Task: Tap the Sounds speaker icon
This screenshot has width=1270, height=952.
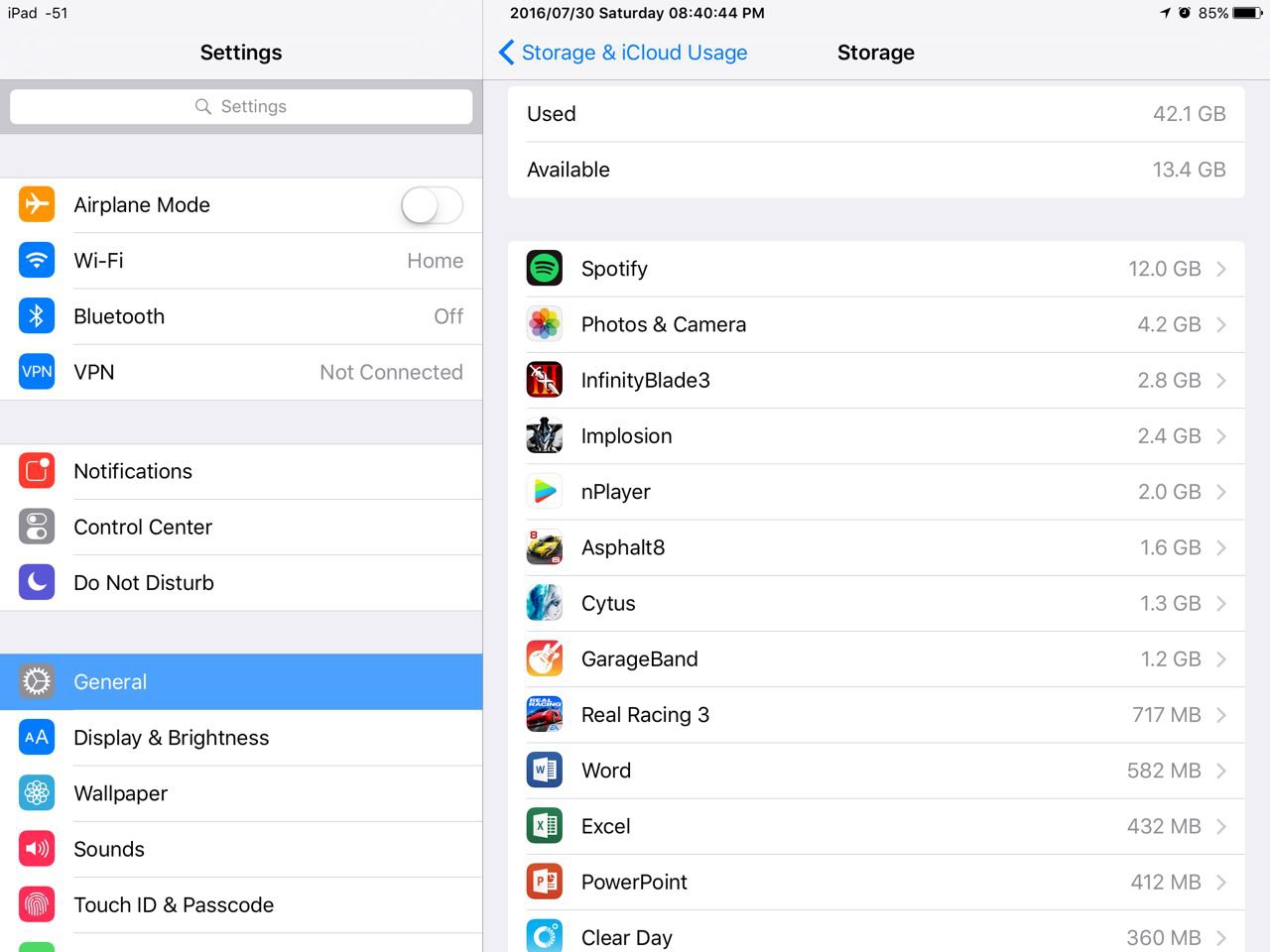Action: pyautogui.click(x=37, y=849)
